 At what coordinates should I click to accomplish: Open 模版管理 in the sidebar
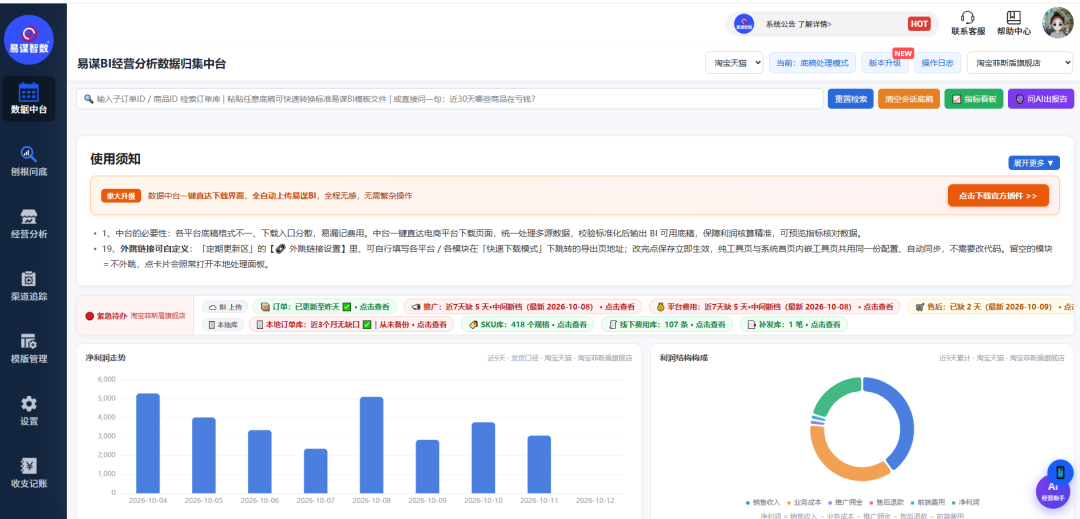29,349
